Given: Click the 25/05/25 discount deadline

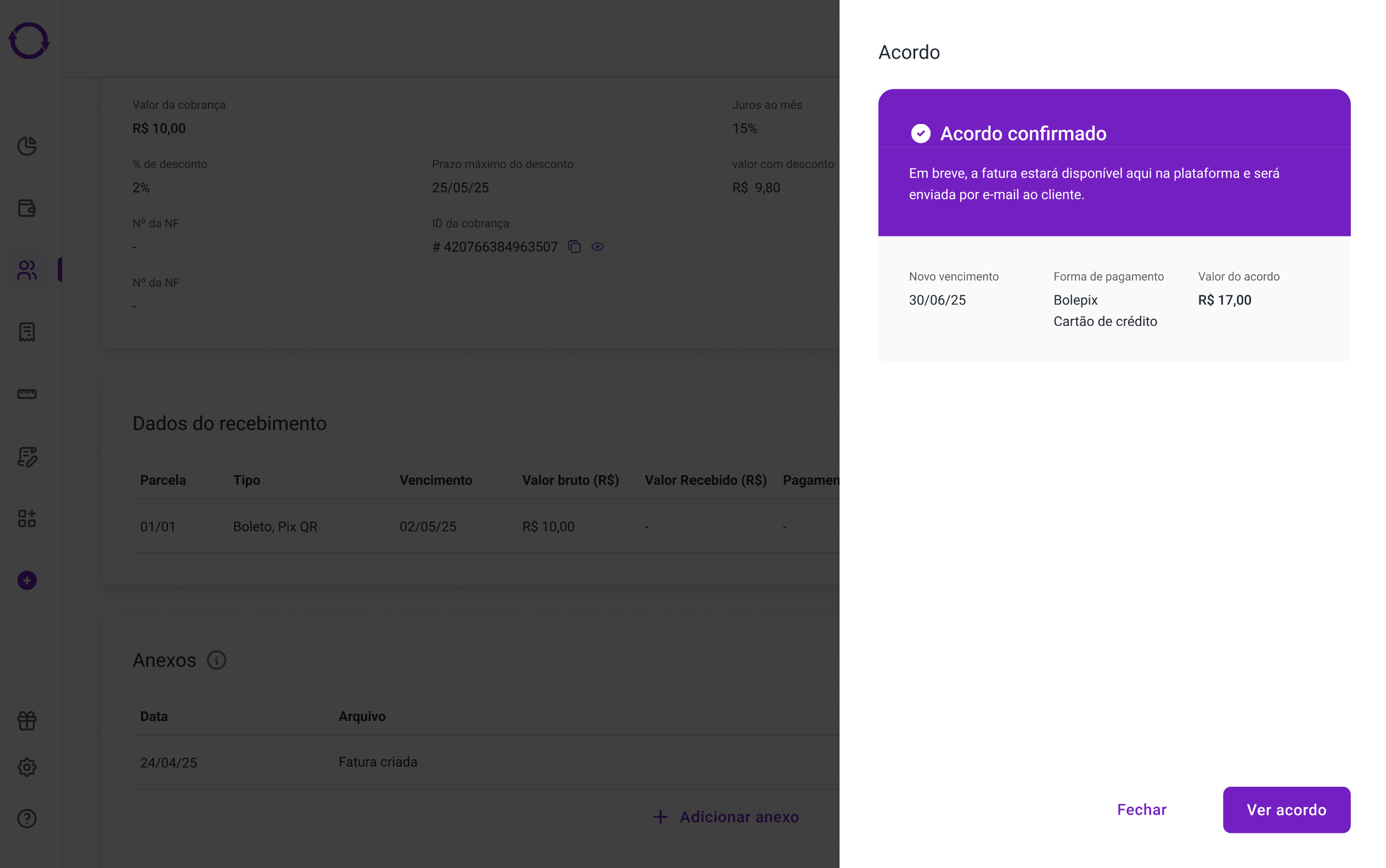Looking at the screenshot, I should coord(460,188).
